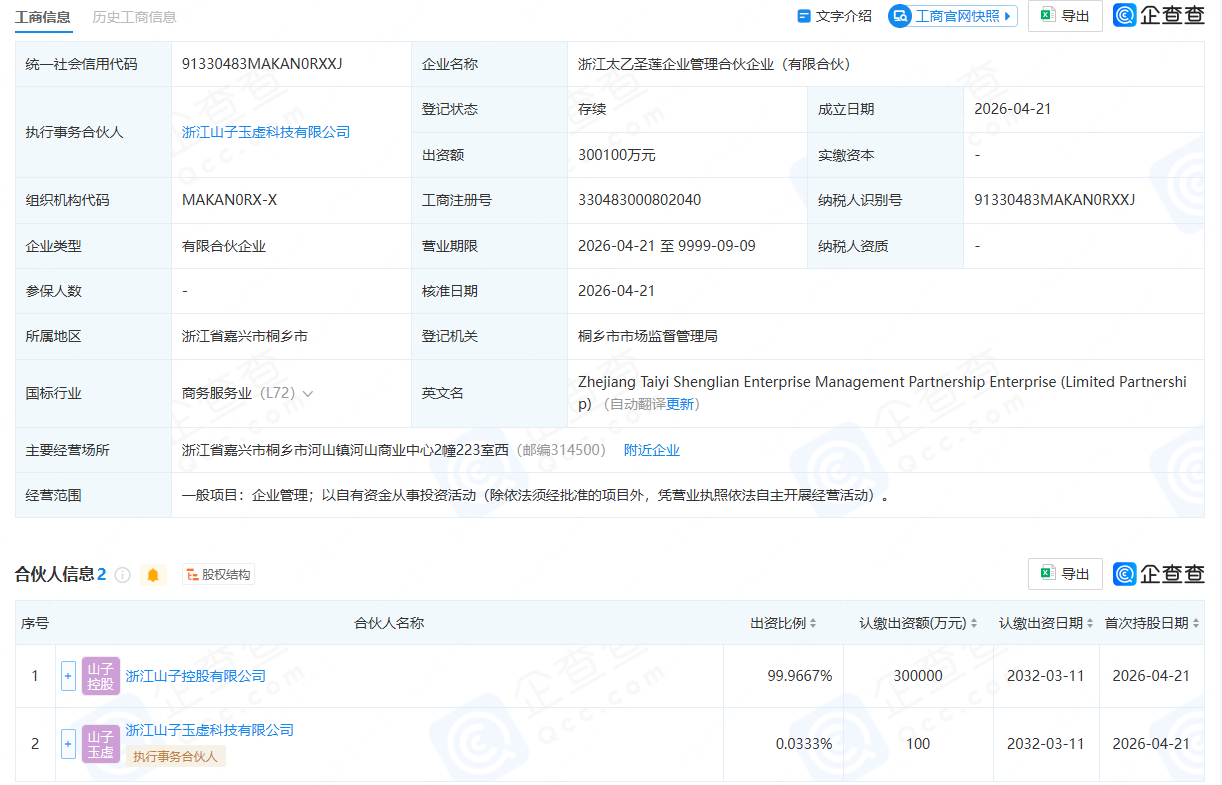This screenshot has height=785, width=1222.
Task: Click the 山子玉虚 logo thumbnail
Action: point(101,744)
